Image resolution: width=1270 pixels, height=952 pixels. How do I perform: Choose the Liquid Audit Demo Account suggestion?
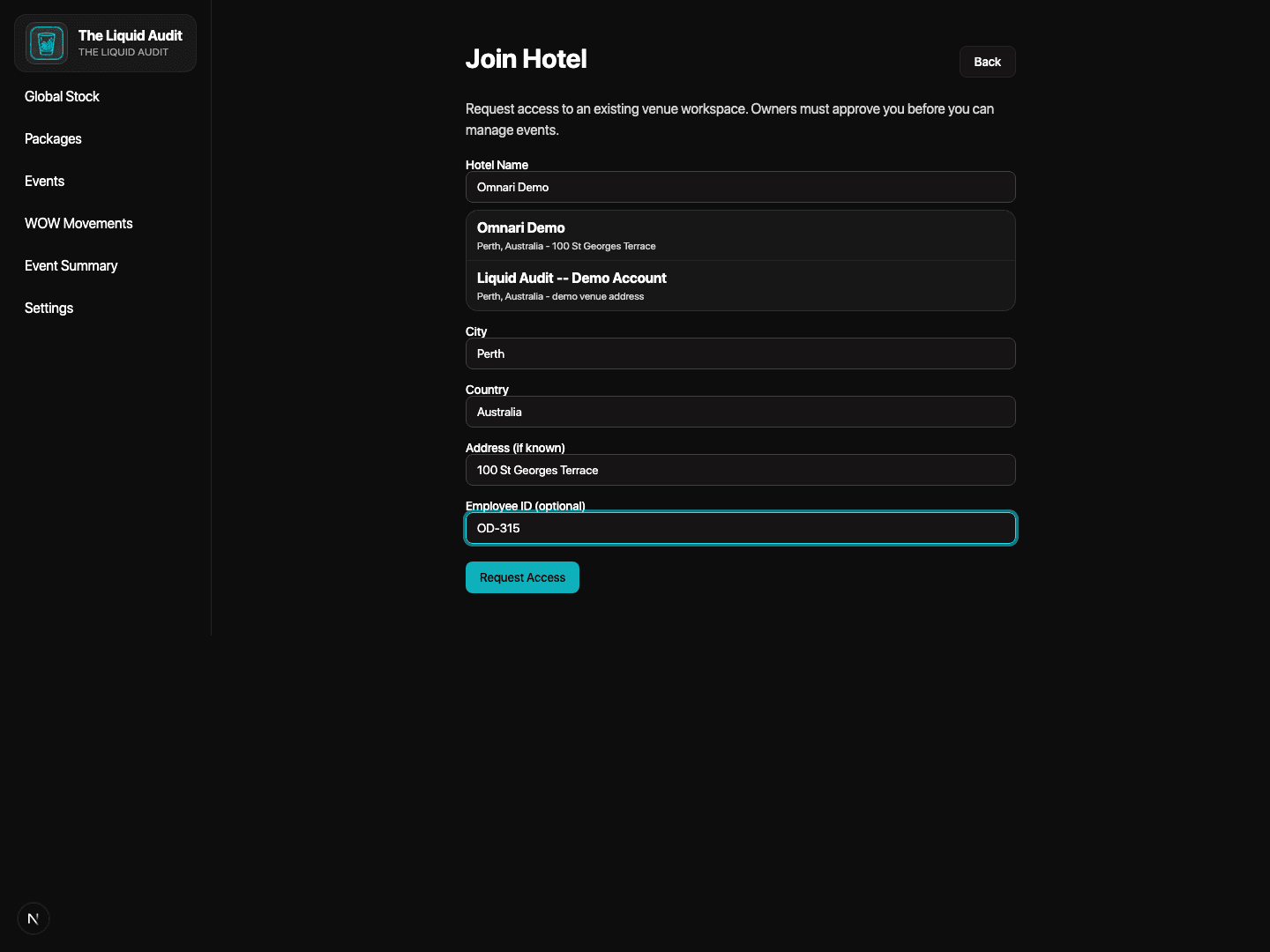(740, 286)
